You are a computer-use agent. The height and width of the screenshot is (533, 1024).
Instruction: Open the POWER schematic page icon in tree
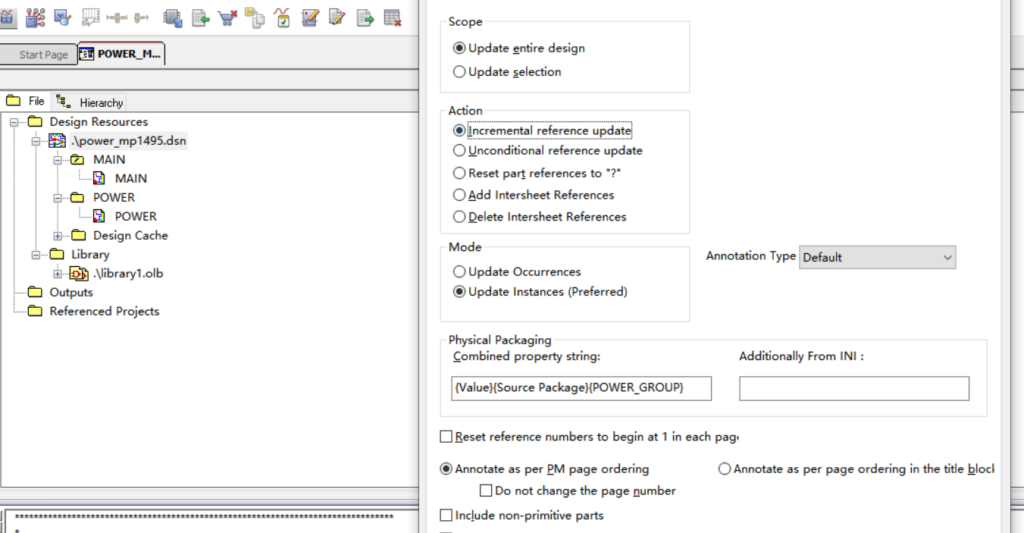[99, 216]
